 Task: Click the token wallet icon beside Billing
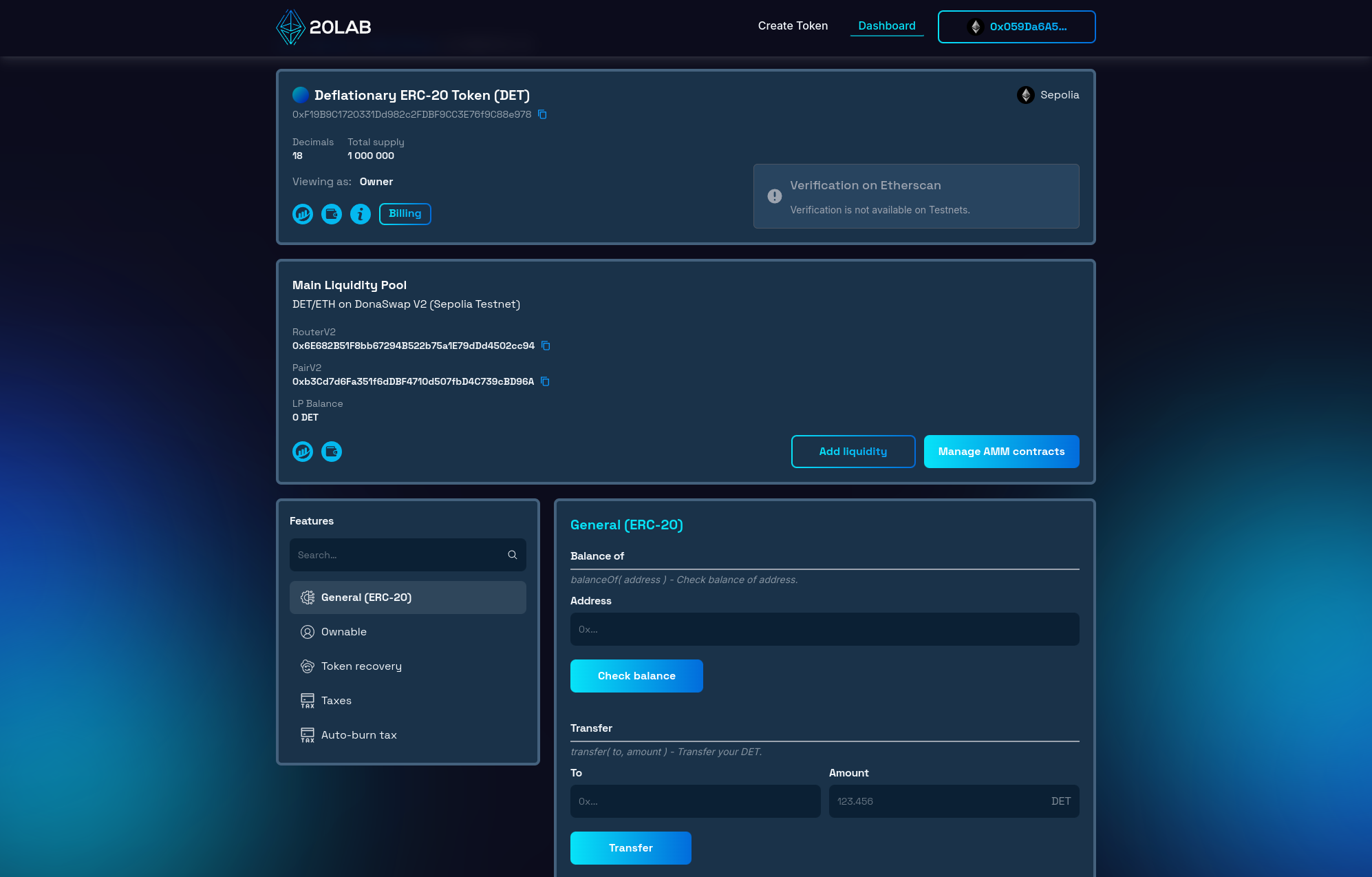(332, 214)
